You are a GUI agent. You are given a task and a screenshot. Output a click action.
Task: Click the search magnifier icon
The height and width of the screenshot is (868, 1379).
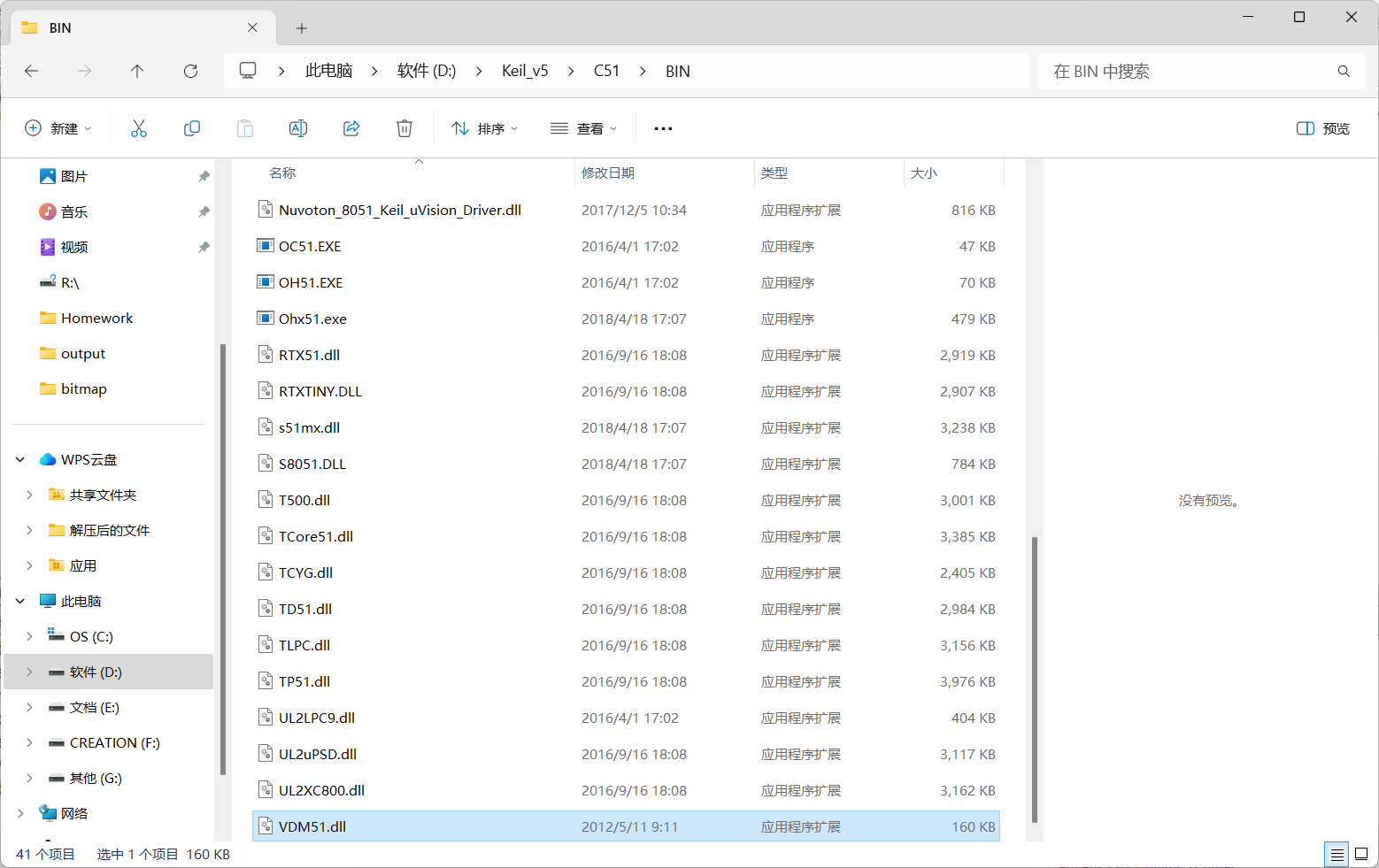tap(1344, 71)
